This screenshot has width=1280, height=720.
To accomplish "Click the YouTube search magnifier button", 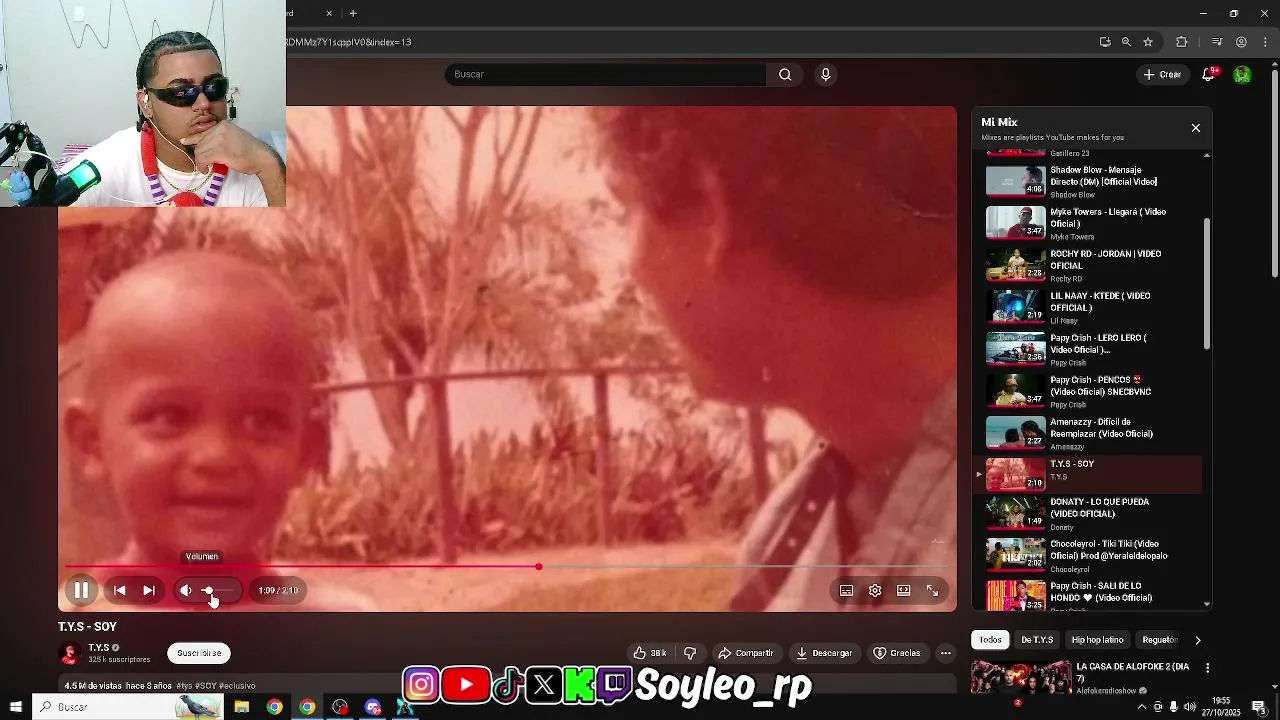I will 785,74.
